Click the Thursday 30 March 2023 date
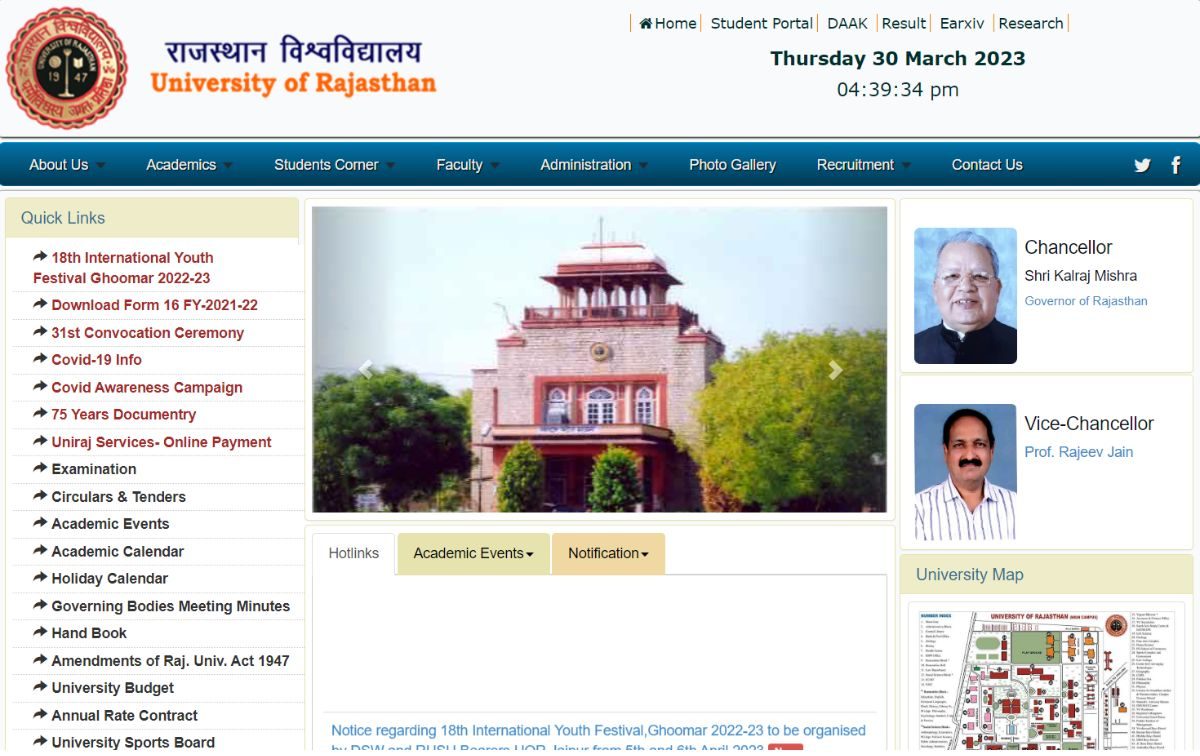This screenshot has width=1200, height=756. 897,58
